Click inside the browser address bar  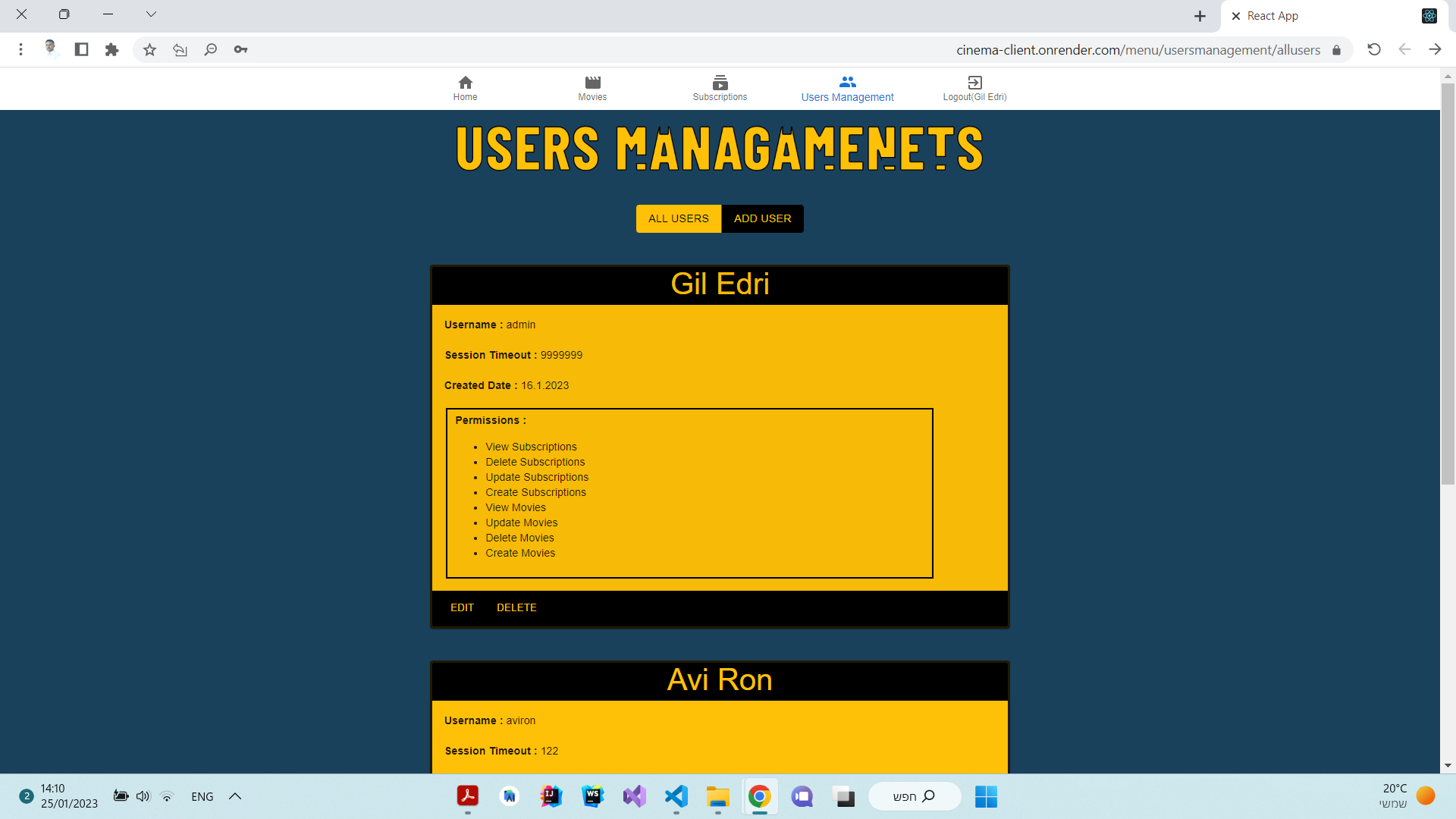pos(1137,49)
